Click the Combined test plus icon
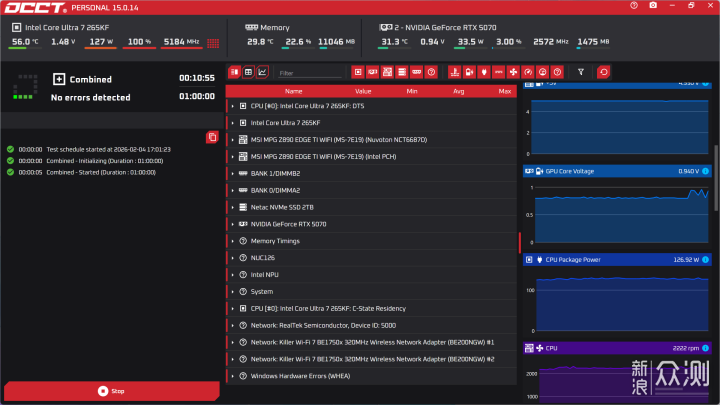720x405 pixels. coord(59,79)
